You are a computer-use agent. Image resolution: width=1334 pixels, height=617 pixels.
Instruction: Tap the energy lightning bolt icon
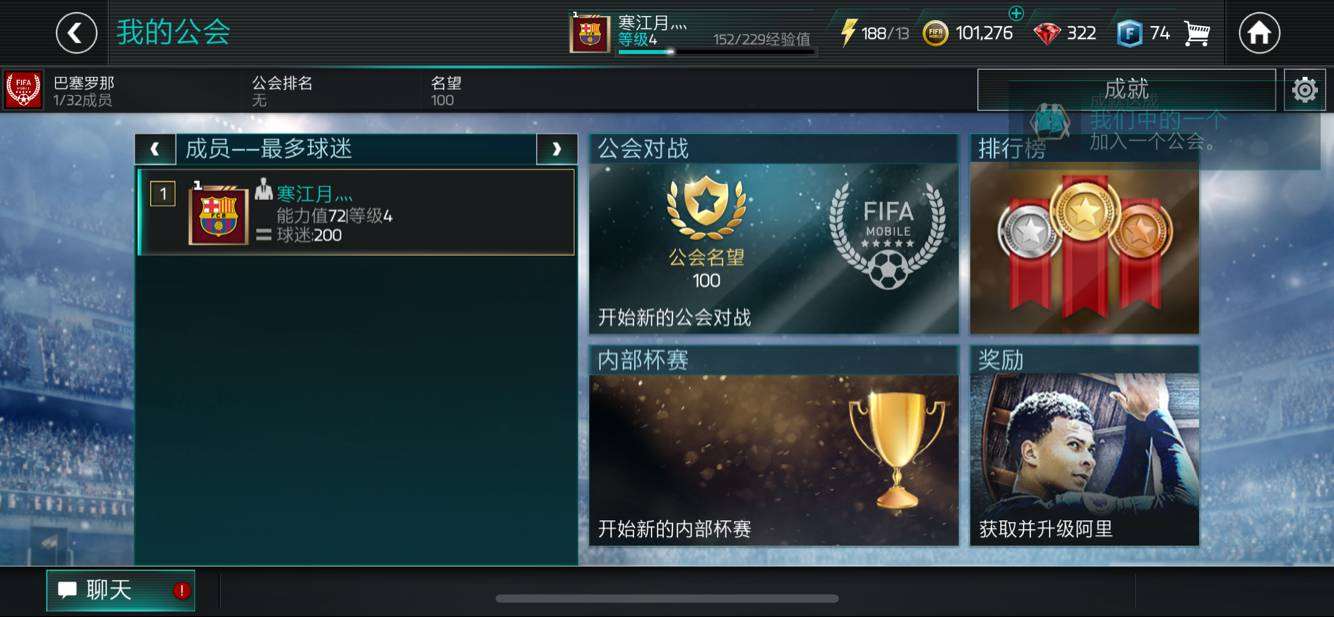click(x=848, y=33)
